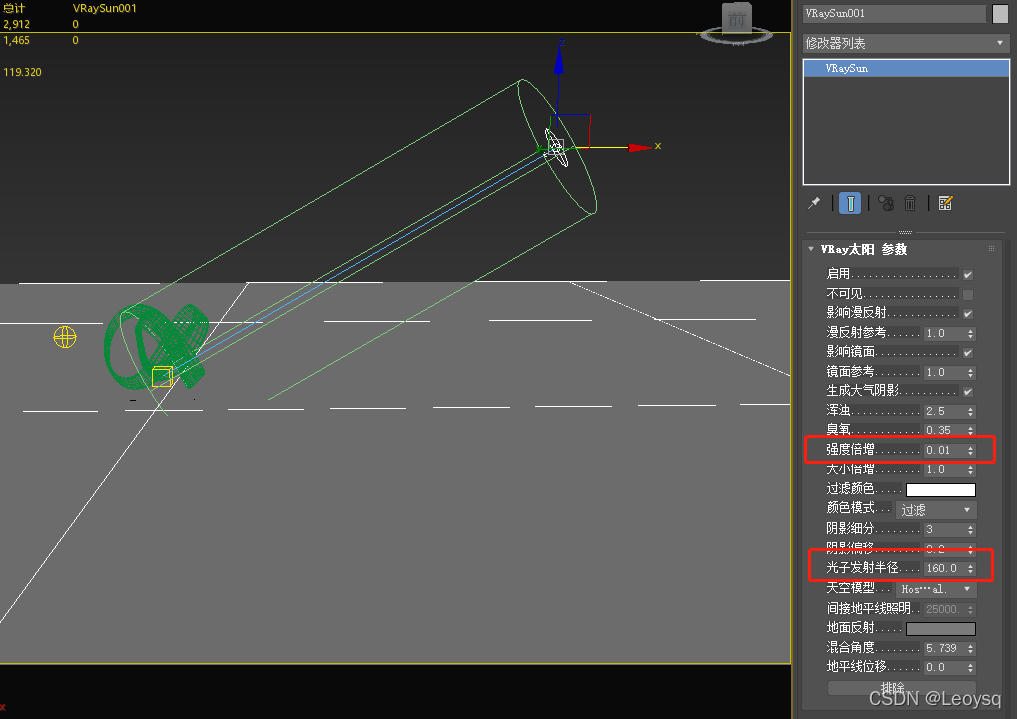Click object color swatch beside VRaySun001 name
1017x719 pixels.
click(1000, 14)
